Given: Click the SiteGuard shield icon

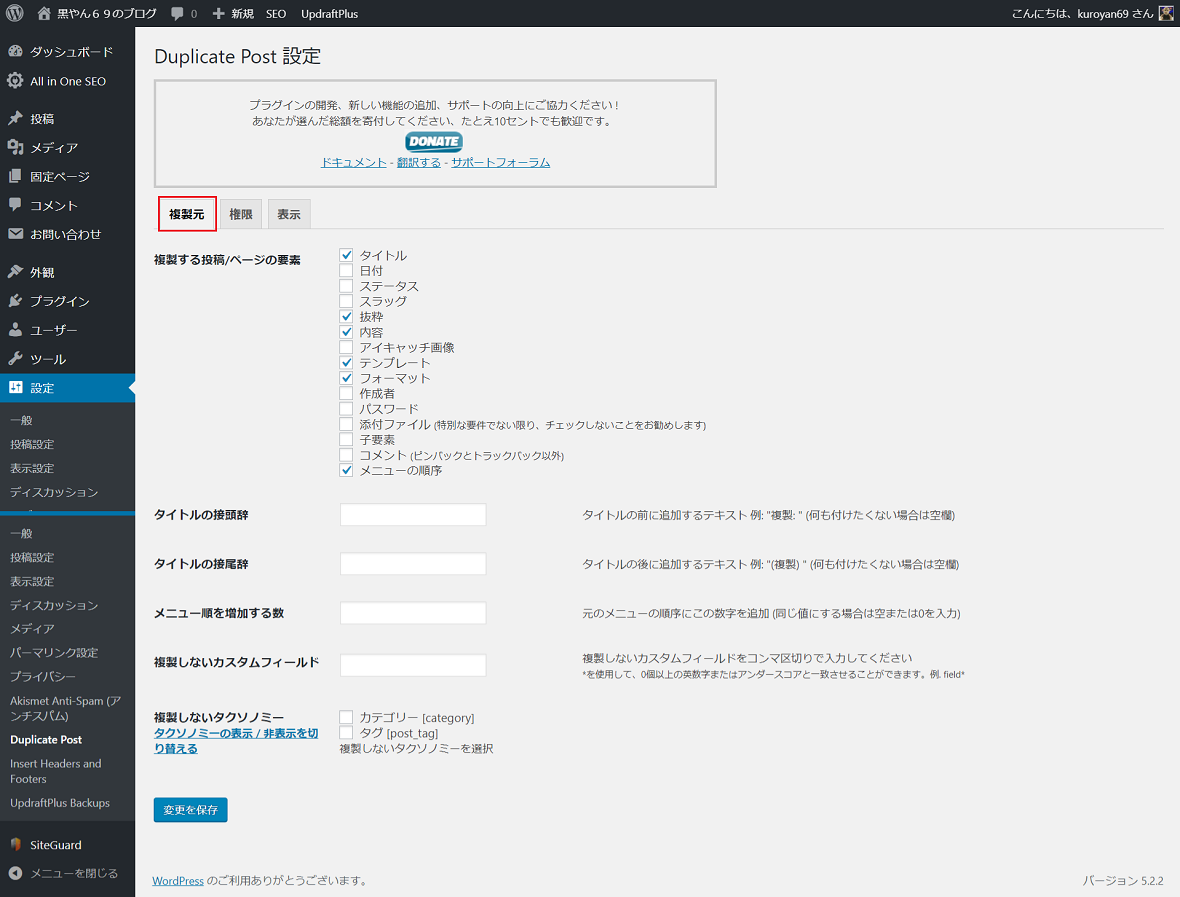Looking at the screenshot, I should click(x=15, y=844).
